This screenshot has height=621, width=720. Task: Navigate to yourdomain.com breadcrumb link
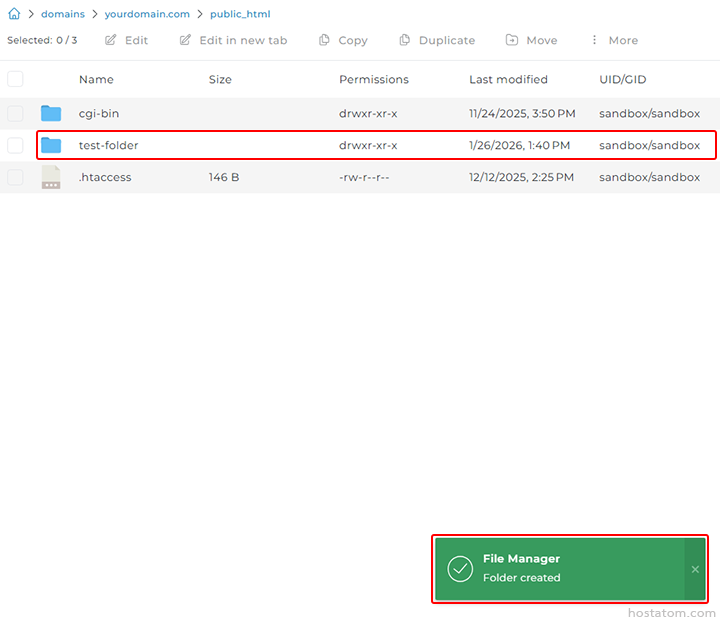(147, 14)
